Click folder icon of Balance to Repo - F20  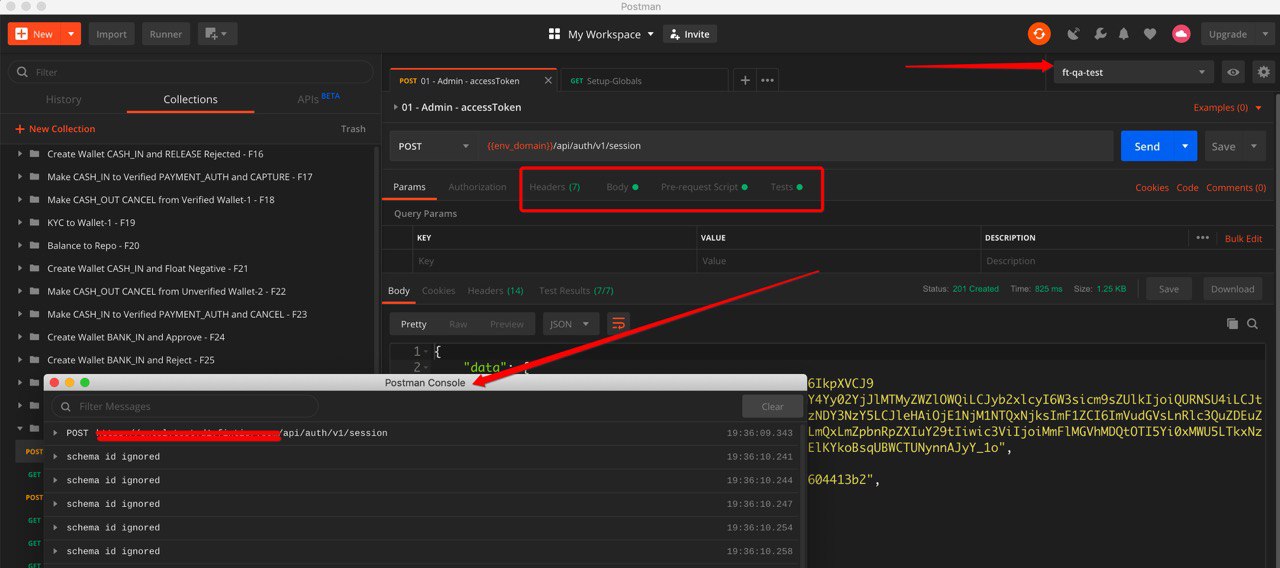pos(35,246)
